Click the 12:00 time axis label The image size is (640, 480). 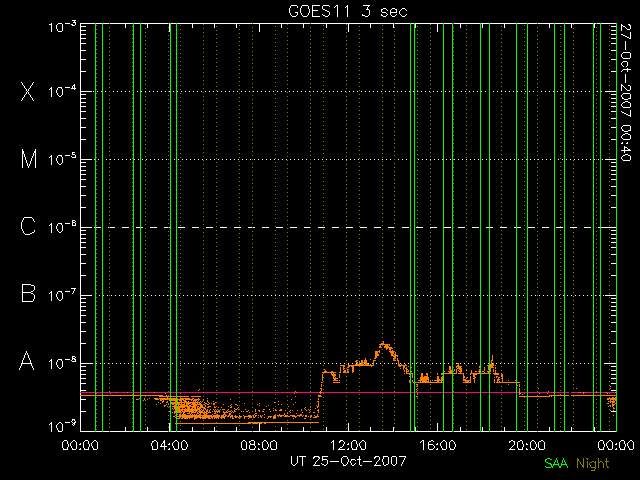(348, 445)
